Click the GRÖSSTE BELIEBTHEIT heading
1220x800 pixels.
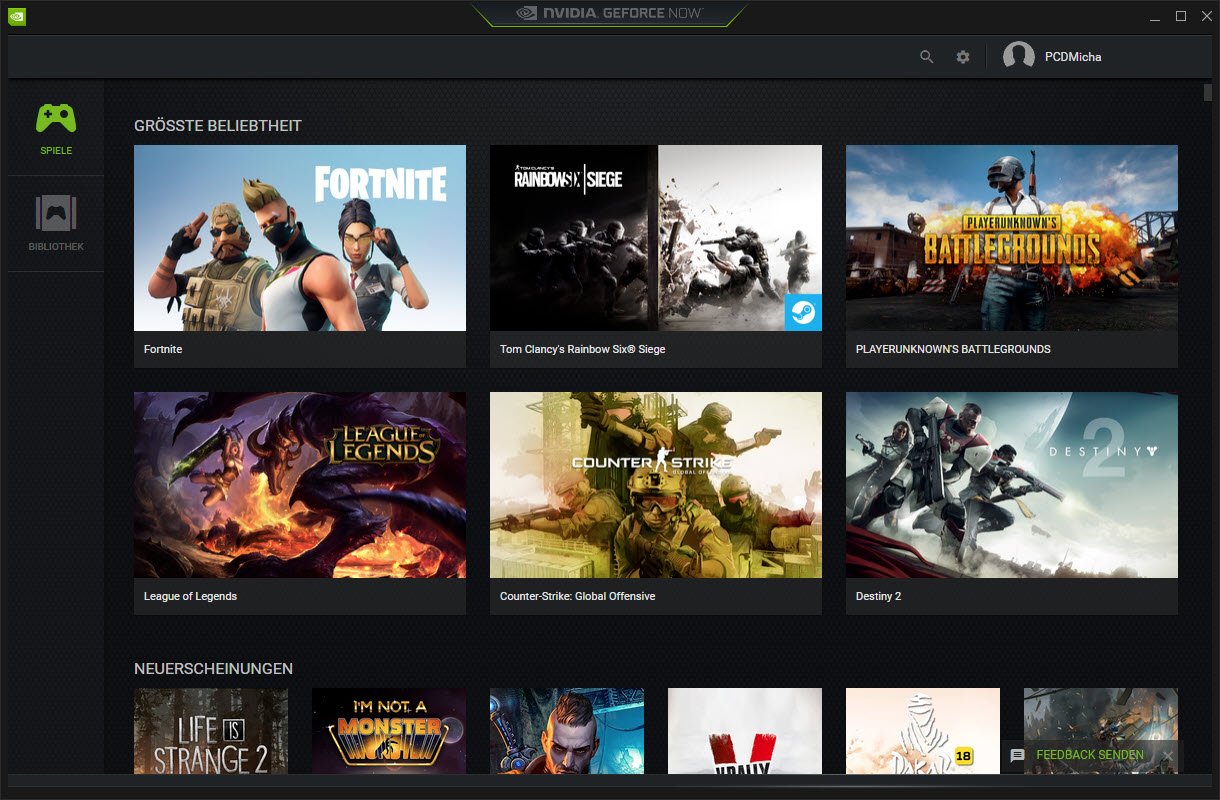[x=218, y=126]
